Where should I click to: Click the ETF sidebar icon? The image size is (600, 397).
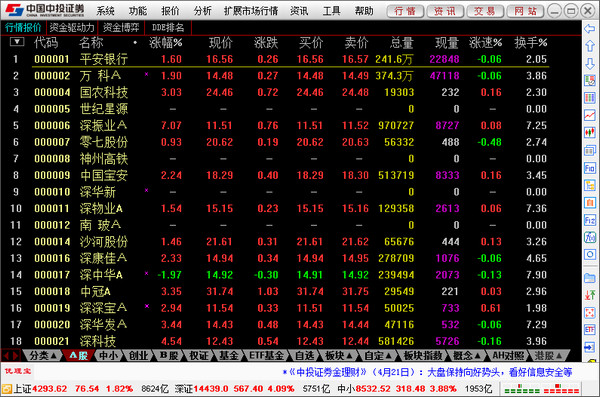pos(590,330)
